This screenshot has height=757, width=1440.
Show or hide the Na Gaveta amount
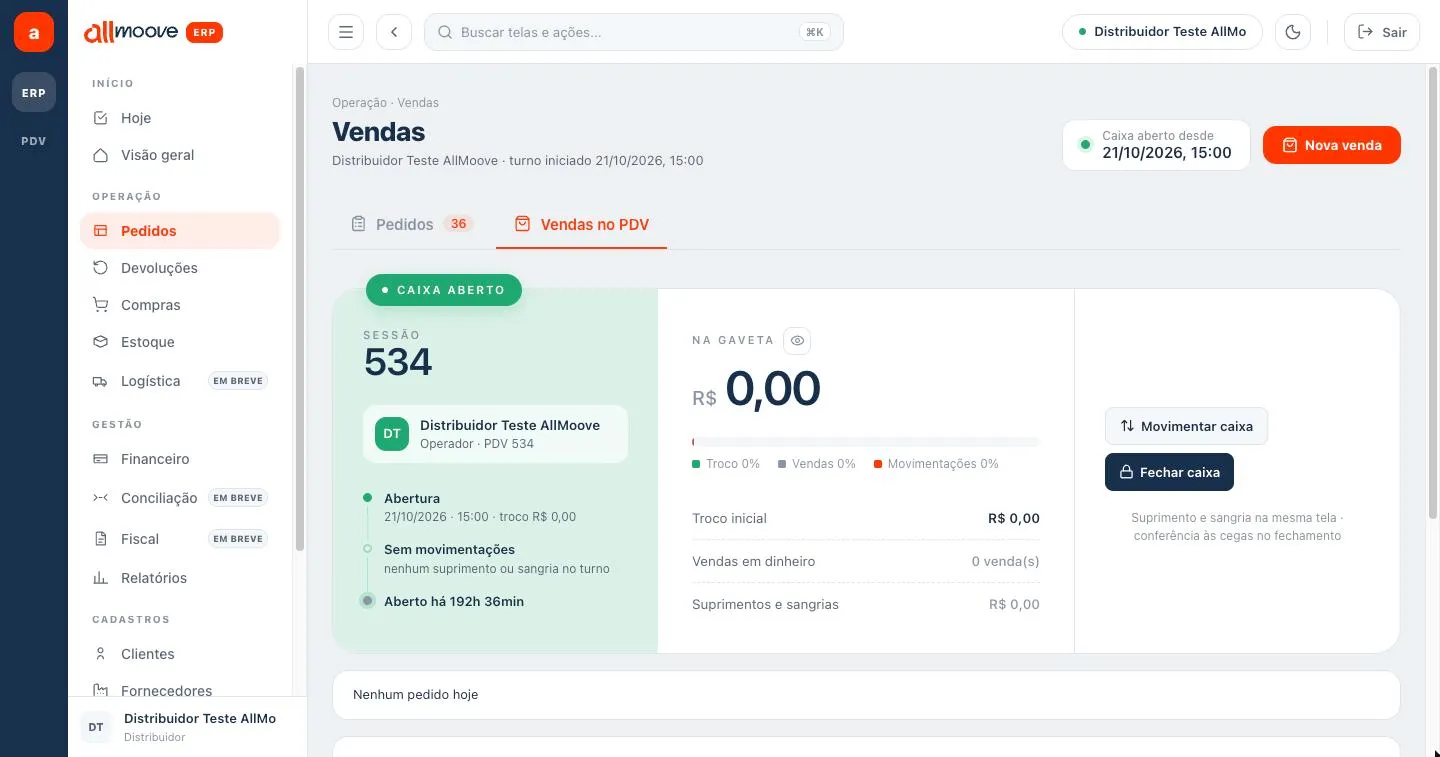(x=797, y=341)
